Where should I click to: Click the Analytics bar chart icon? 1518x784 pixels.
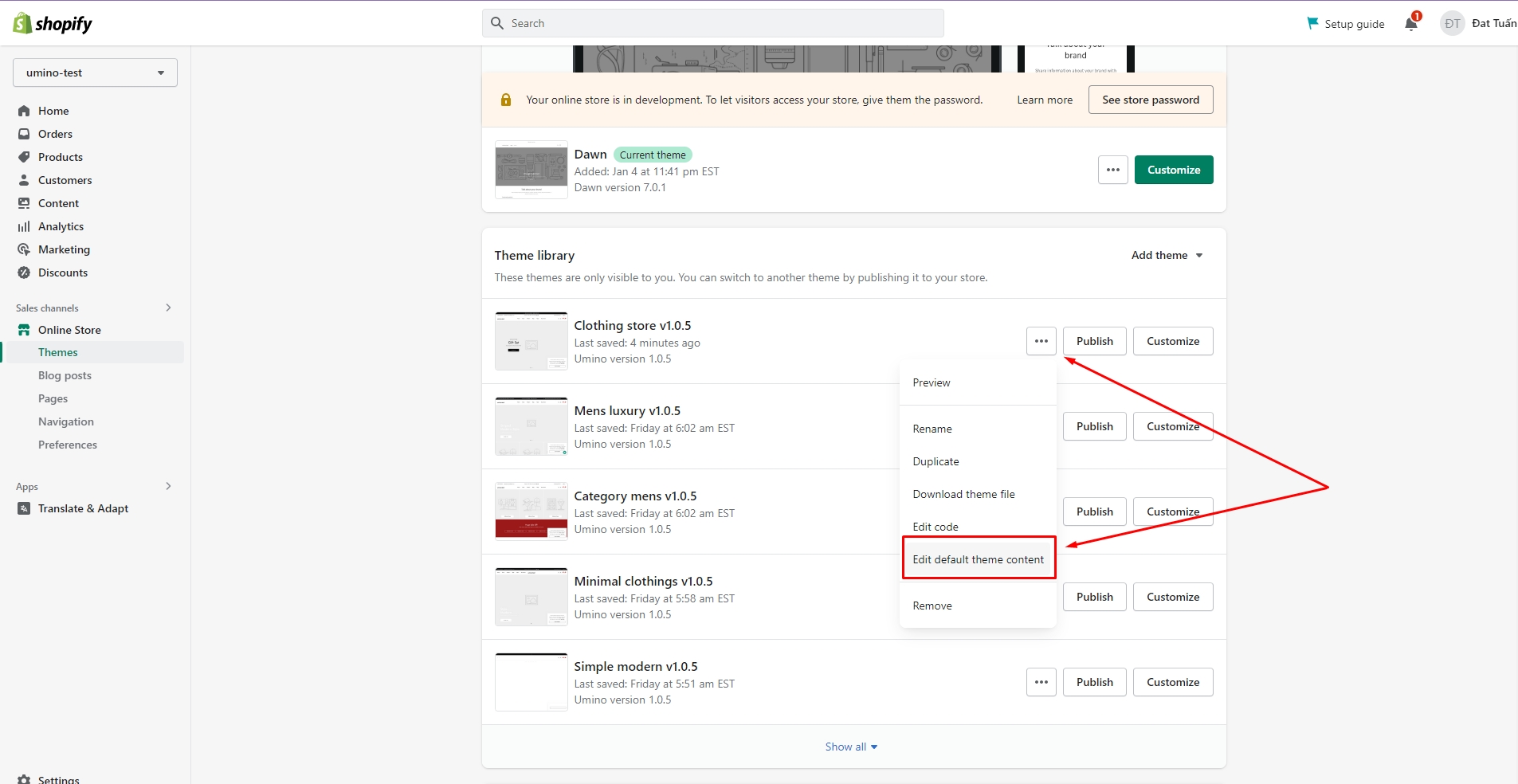coord(24,226)
